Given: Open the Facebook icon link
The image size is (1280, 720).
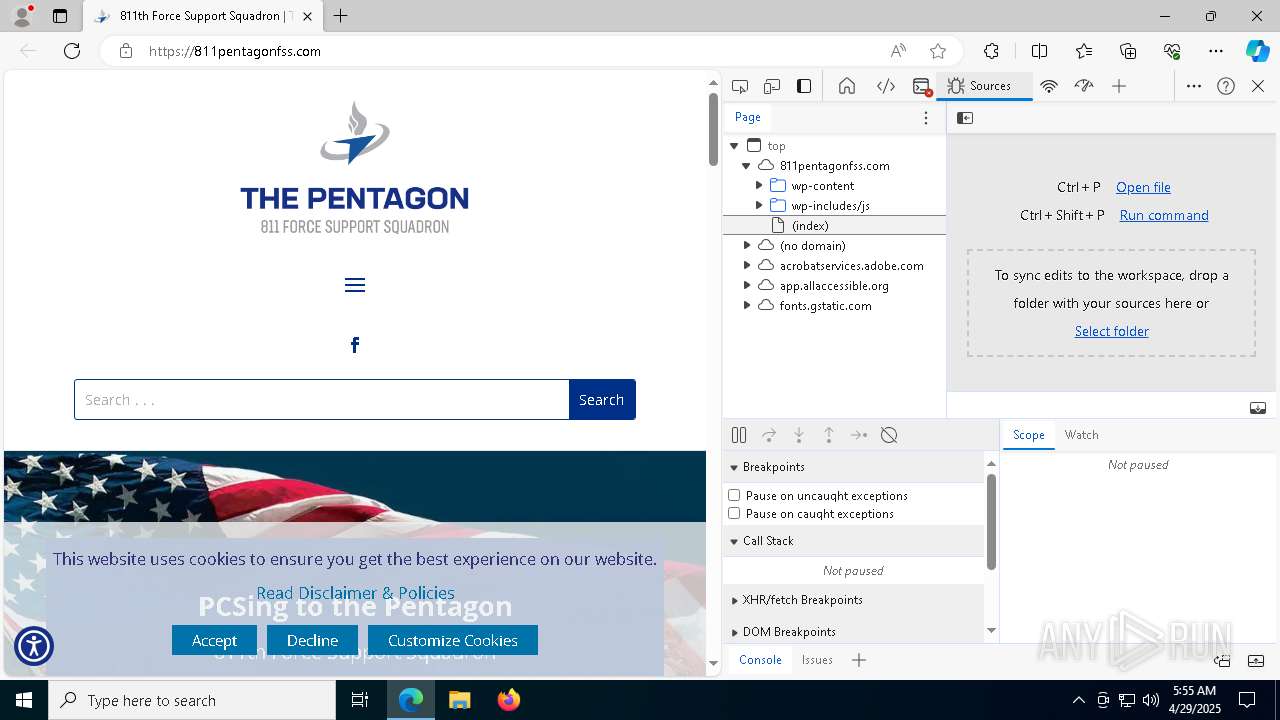Looking at the screenshot, I should pos(355,345).
